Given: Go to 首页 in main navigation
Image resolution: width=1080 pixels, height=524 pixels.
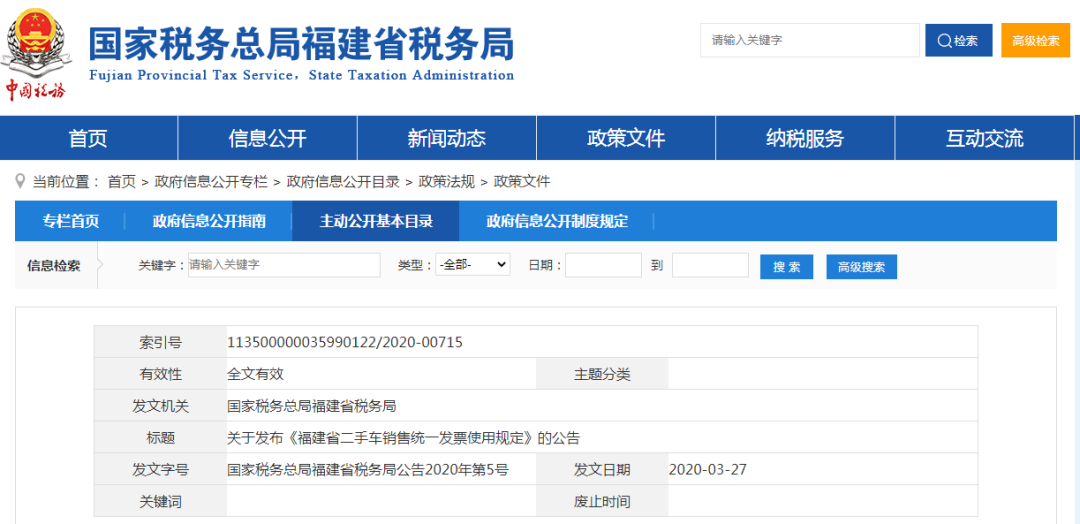Looking at the screenshot, I should [x=89, y=138].
